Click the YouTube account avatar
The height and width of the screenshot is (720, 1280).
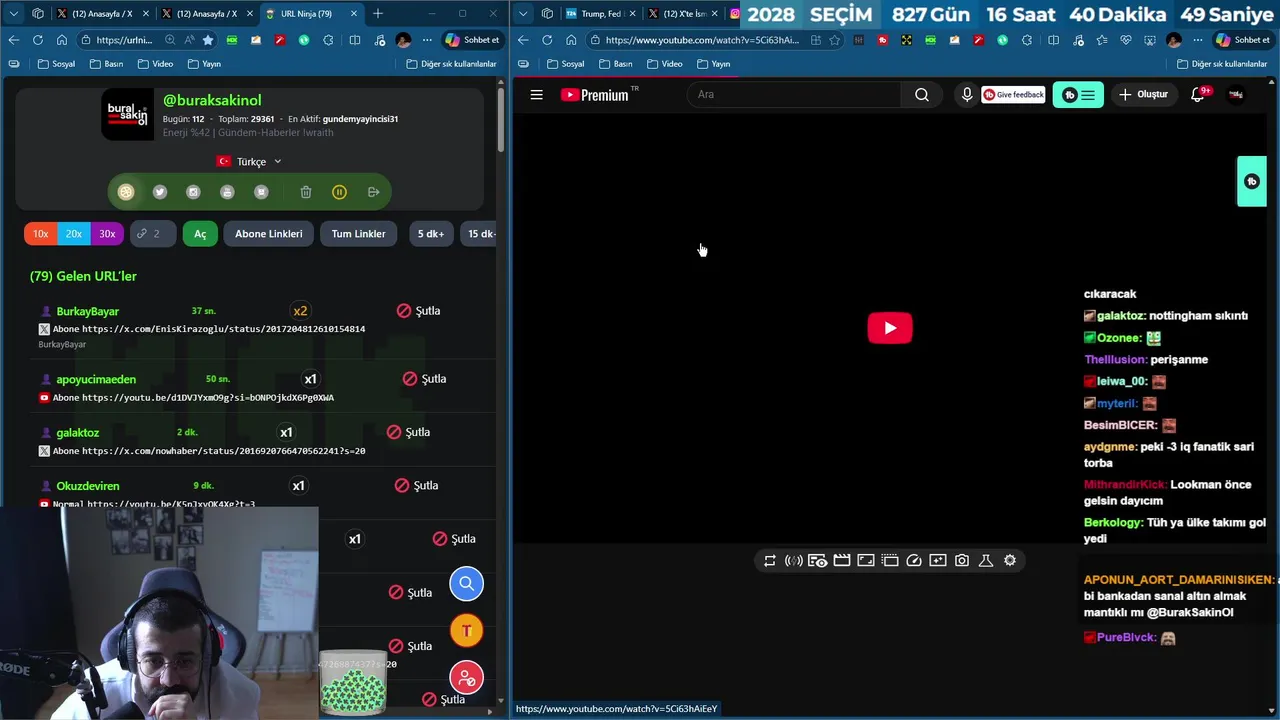[x=1236, y=95]
